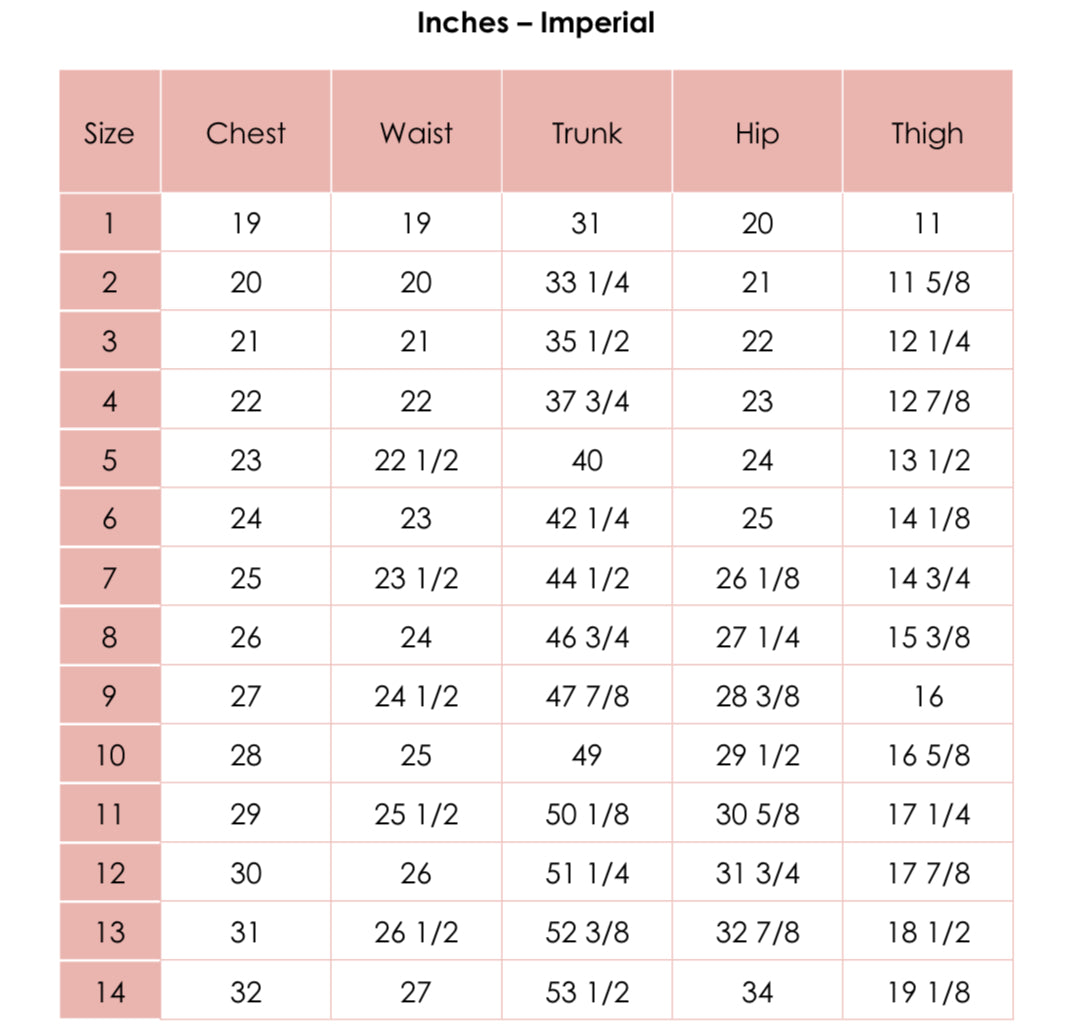1067x1032 pixels.
Task: Select hip measurement 26 1/8
Action: (x=757, y=578)
